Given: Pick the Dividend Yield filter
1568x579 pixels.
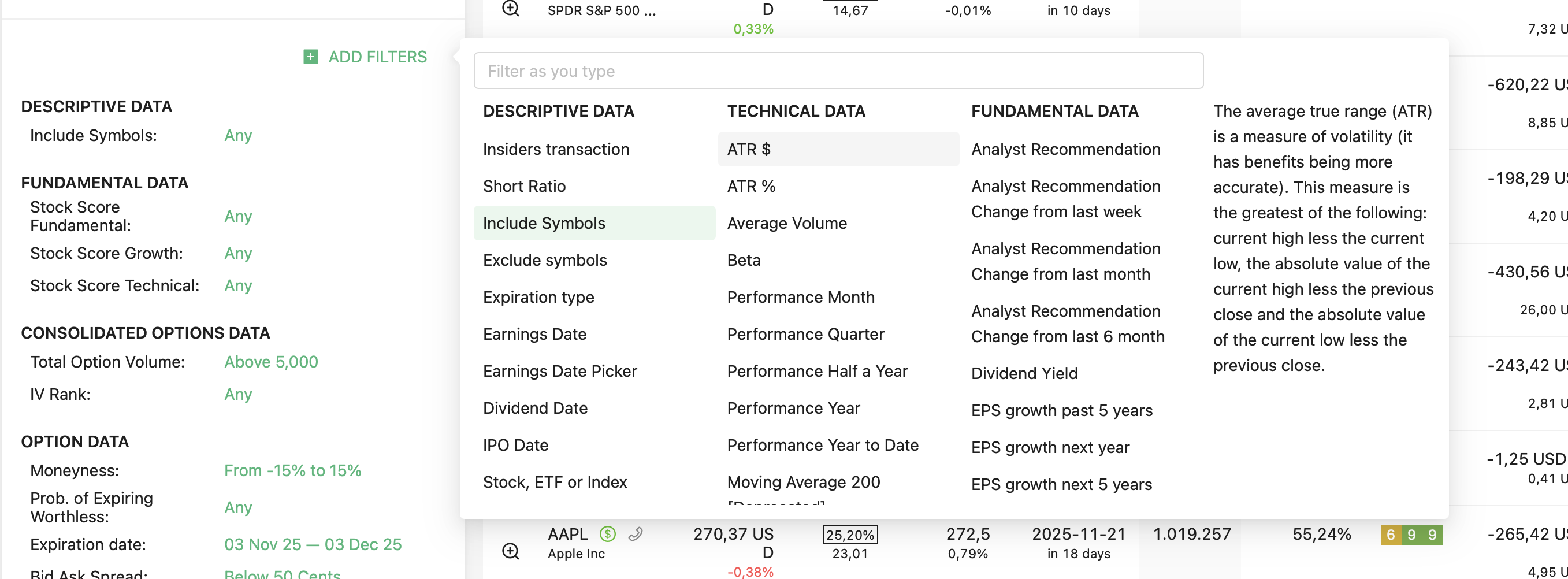Looking at the screenshot, I should [x=1024, y=373].
